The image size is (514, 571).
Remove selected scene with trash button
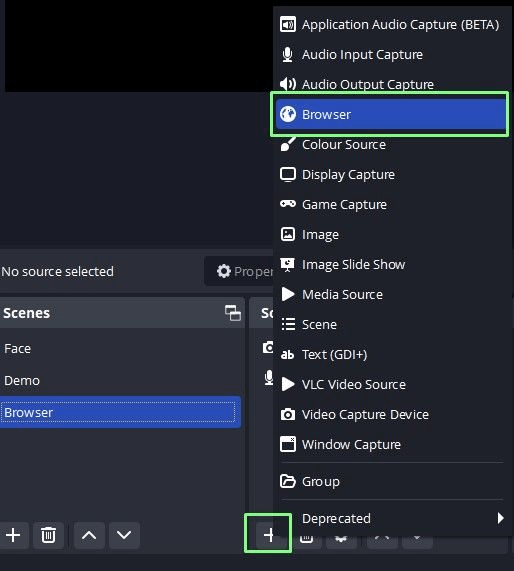pos(48,535)
